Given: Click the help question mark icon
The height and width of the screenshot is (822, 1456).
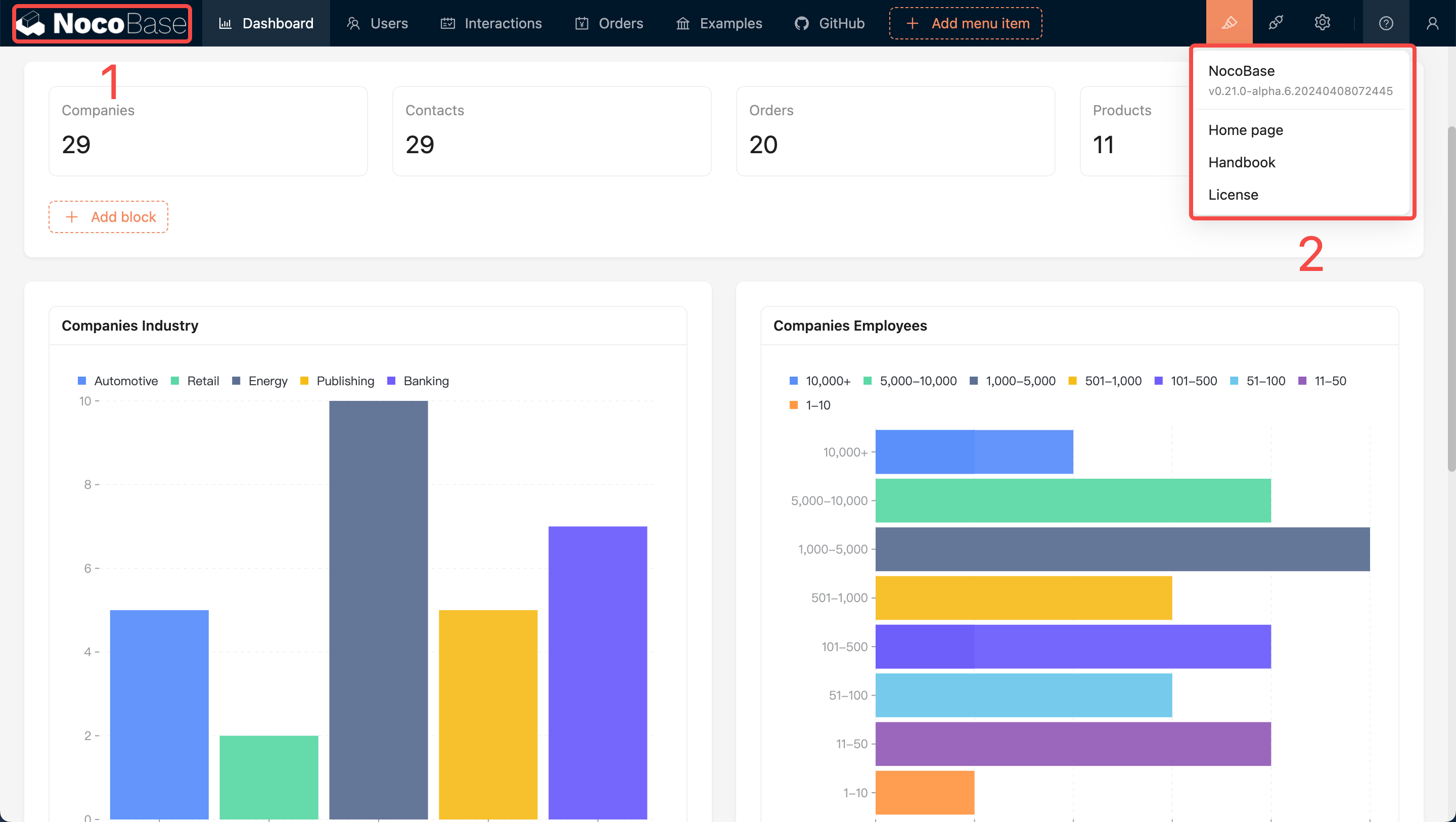Looking at the screenshot, I should [x=1385, y=23].
